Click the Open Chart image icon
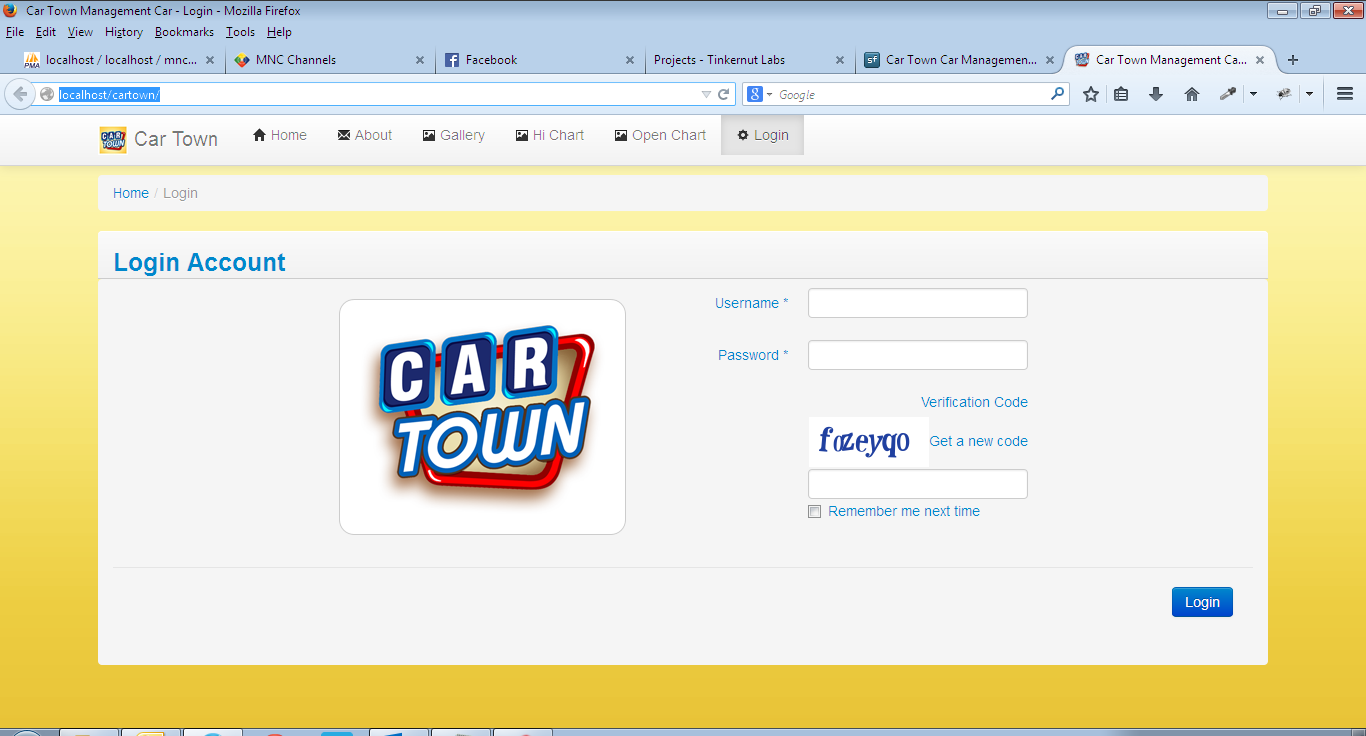 point(621,134)
